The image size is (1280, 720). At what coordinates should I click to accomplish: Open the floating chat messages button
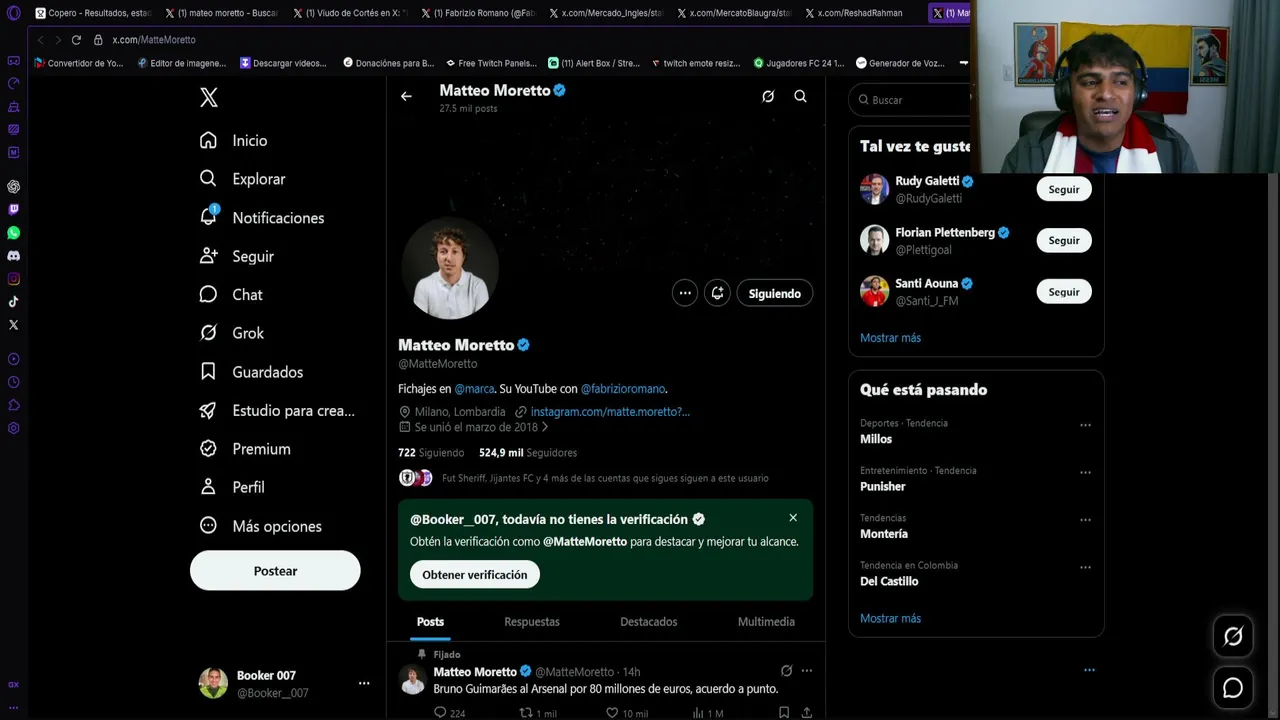[x=1233, y=688]
